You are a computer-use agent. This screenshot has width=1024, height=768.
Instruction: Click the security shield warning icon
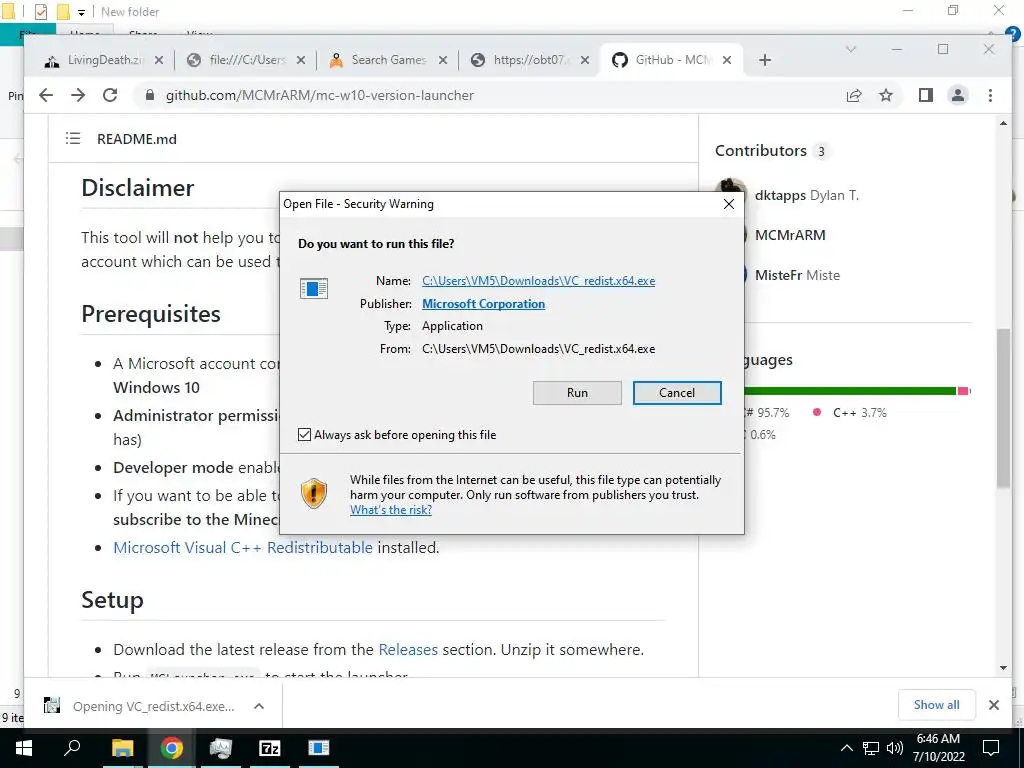click(314, 493)
